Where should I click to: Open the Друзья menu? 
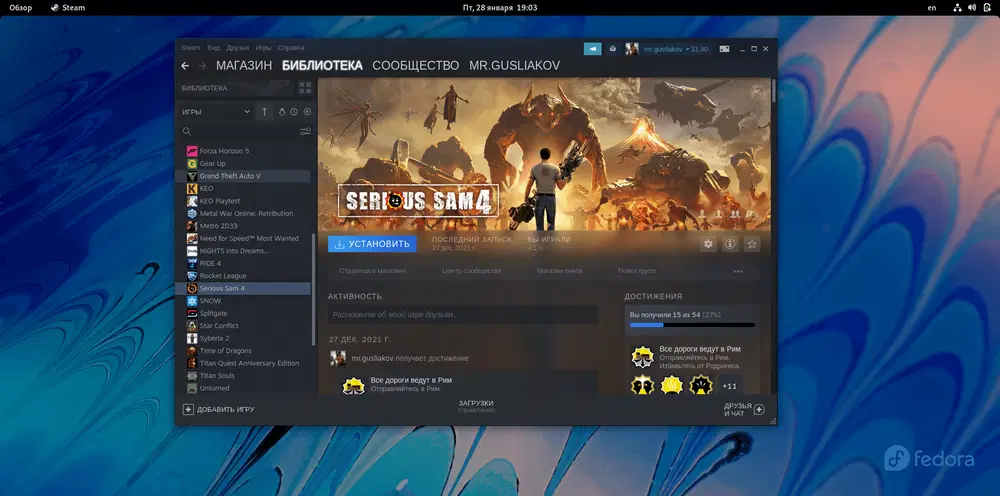pos(238,47)
